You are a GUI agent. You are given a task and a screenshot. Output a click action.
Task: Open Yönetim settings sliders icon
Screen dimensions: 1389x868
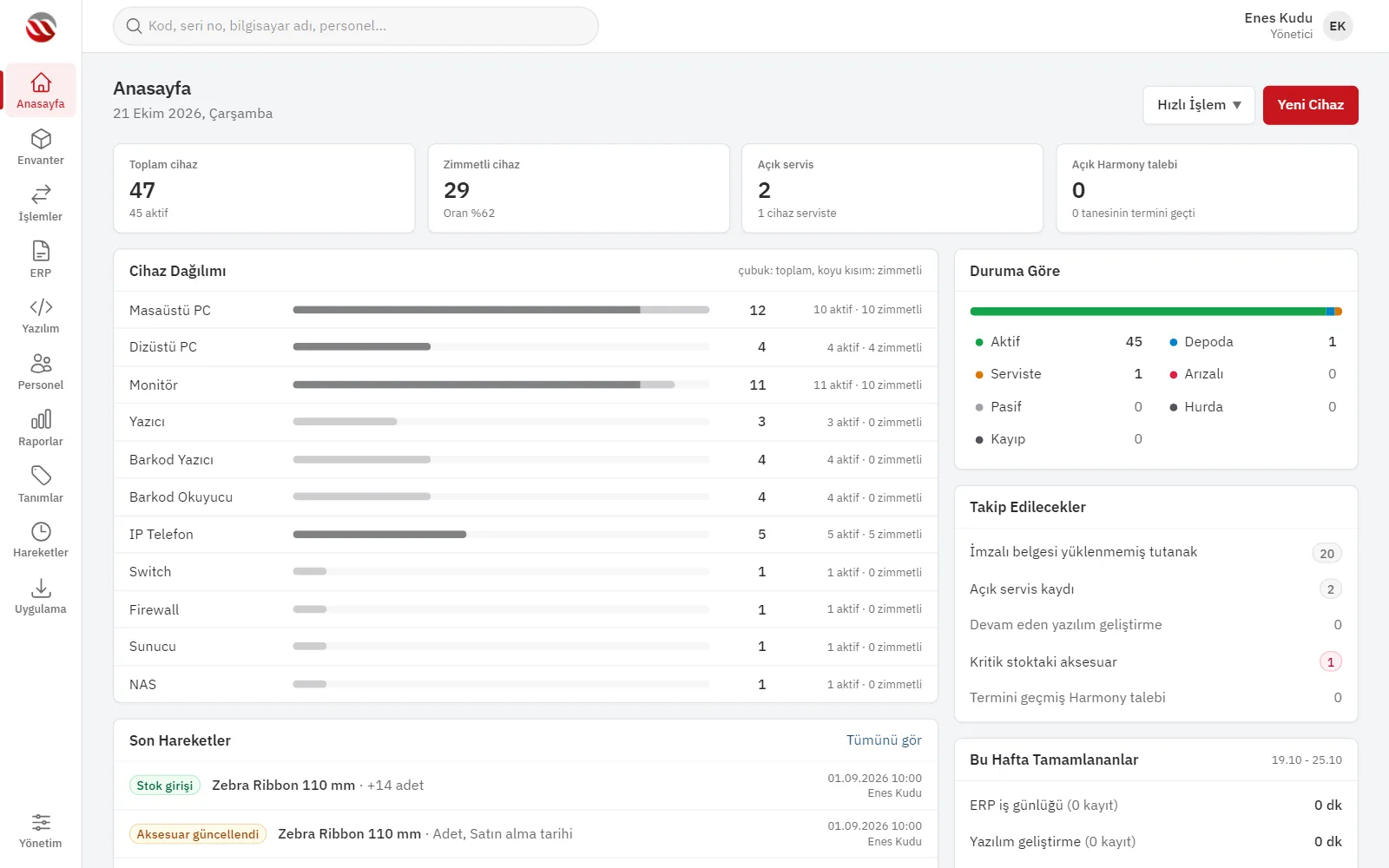41,822
